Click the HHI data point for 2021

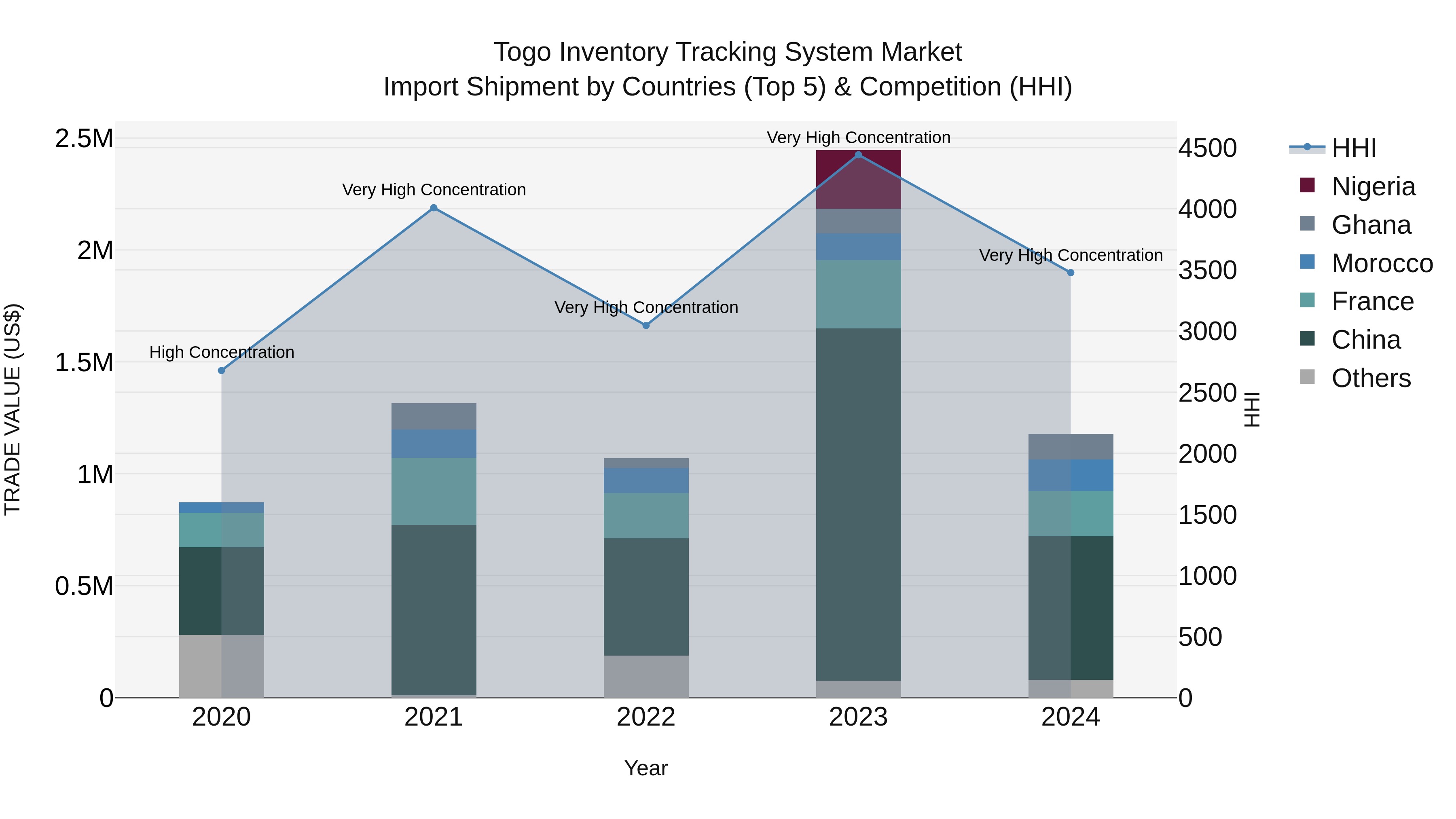(434, 208)
